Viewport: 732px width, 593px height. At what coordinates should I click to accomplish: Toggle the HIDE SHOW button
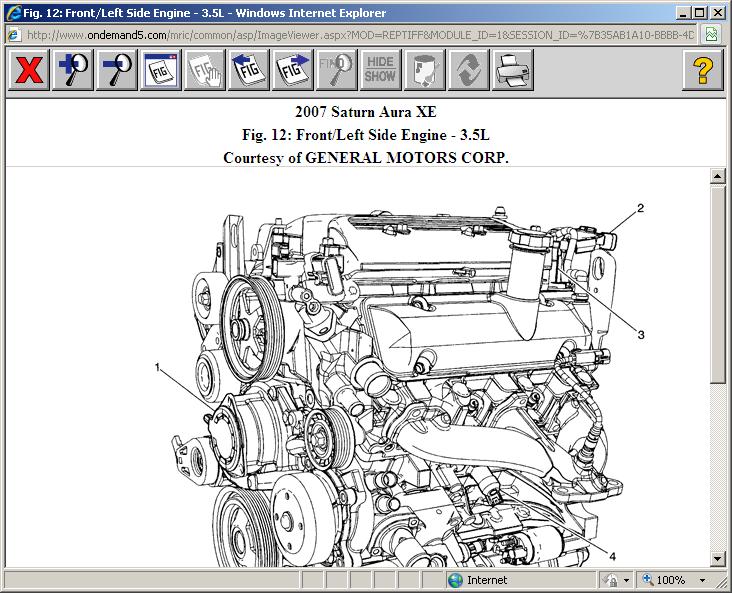point(380,70)
